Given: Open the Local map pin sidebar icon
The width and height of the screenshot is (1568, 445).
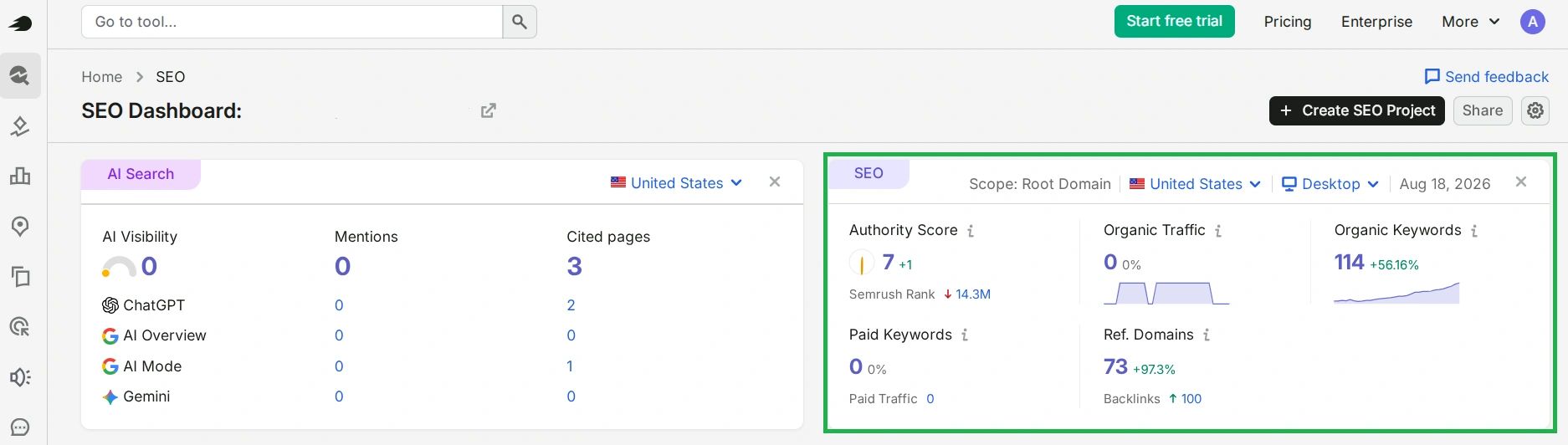Looking at the screenshot, I should [x=20, y=227].
